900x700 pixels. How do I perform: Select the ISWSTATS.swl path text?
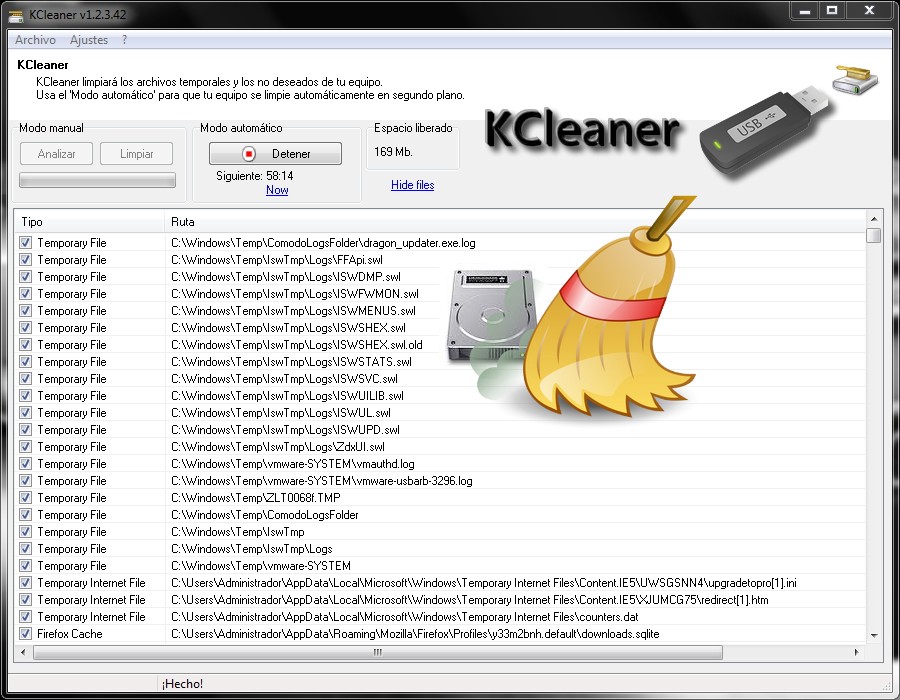(291, 362)
